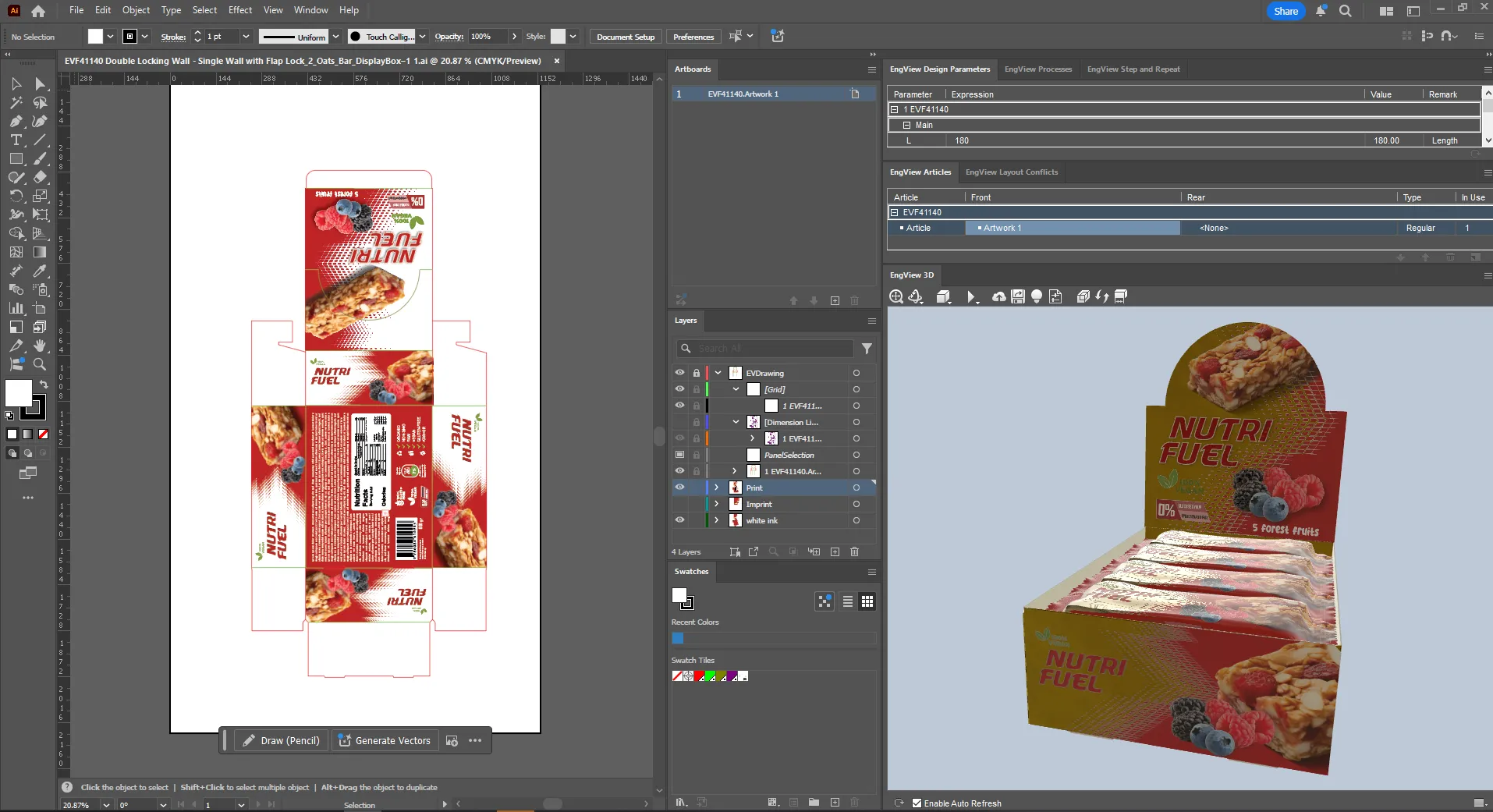Open notifications bell icon
Viewport: 1493px width, 812px height.
tap(1321, 11)
